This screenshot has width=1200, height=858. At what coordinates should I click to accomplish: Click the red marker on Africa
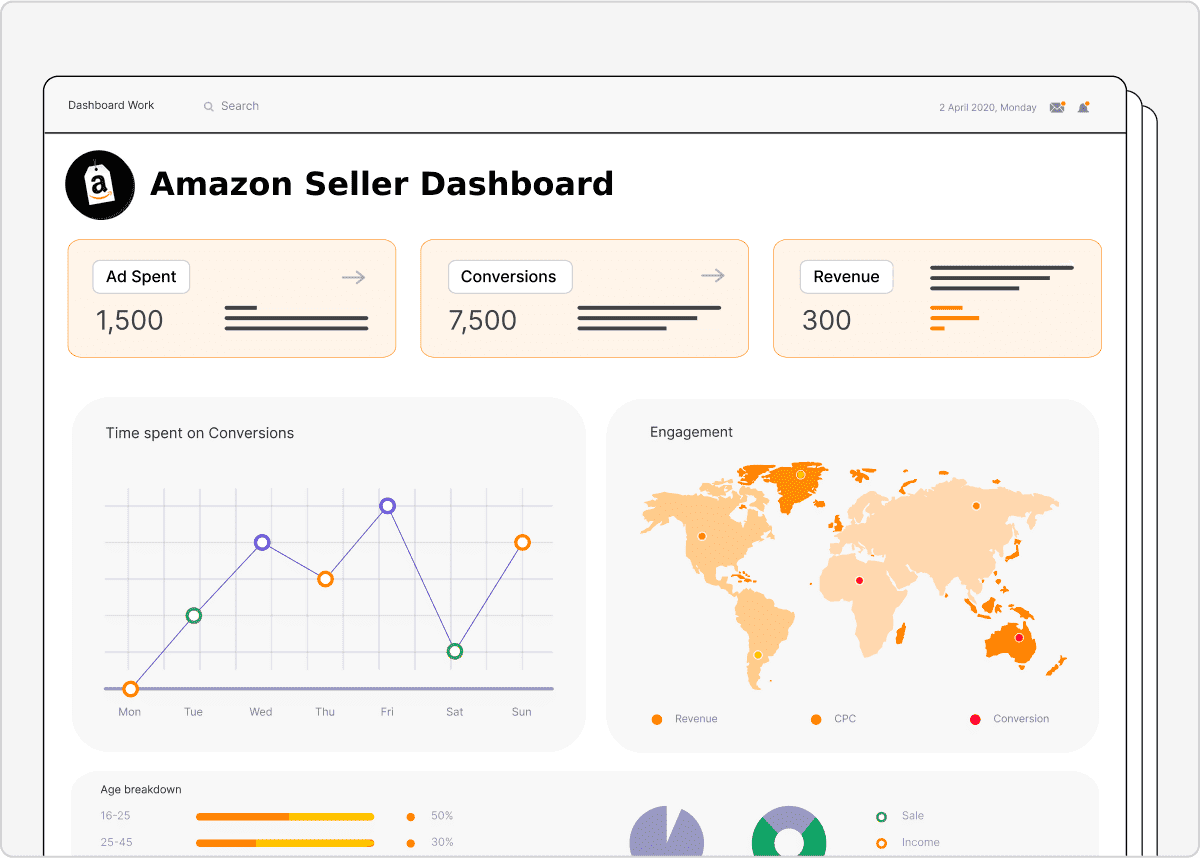(x=859, y=581)
